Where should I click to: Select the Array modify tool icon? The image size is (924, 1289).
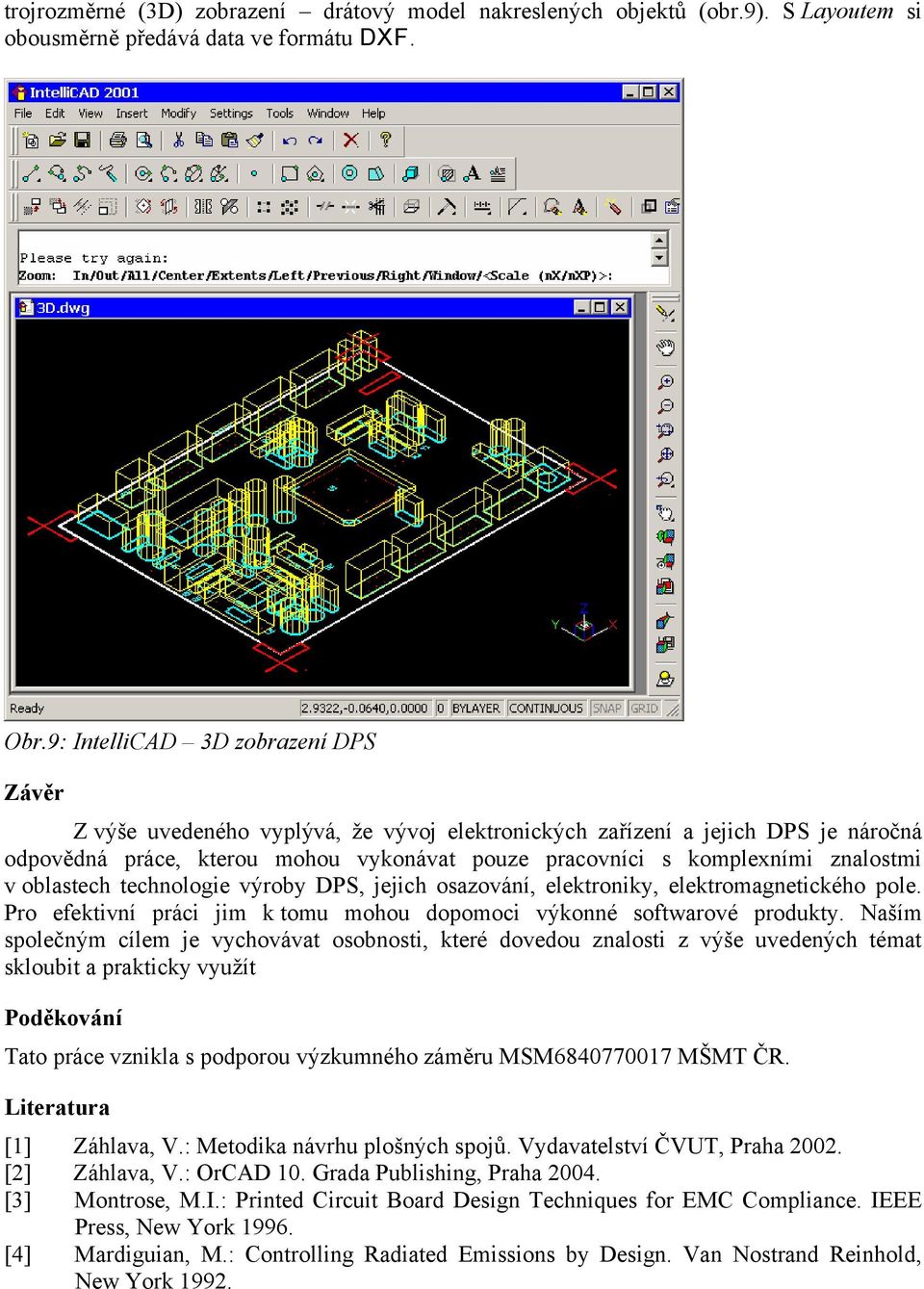pos(264,206)
